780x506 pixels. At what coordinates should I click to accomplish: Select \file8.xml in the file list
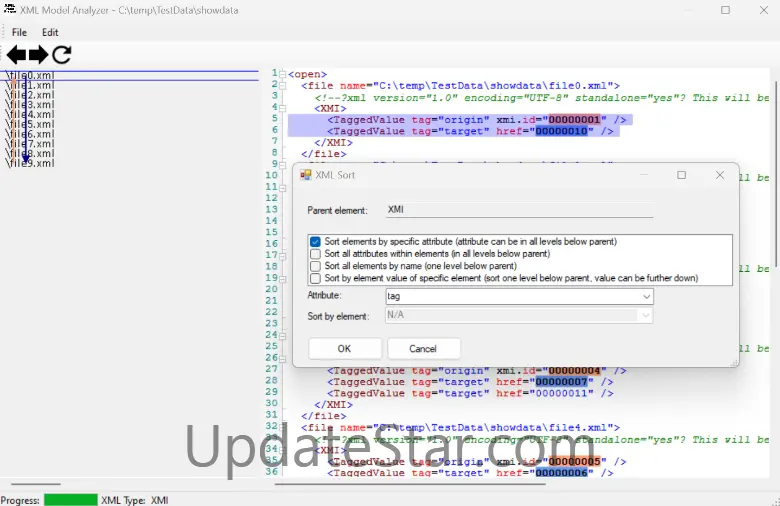point(30,154)
